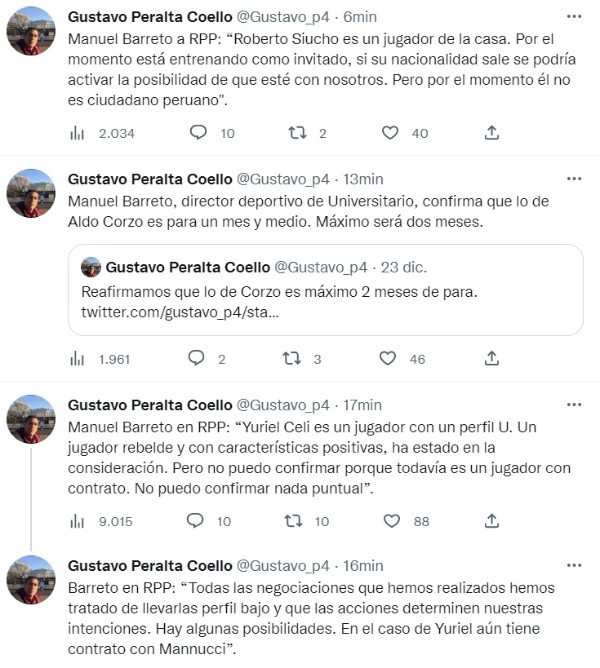Like the Aldo Corzo tweet
This screenshot has height=668, width=600.
(x=390, y=358)
